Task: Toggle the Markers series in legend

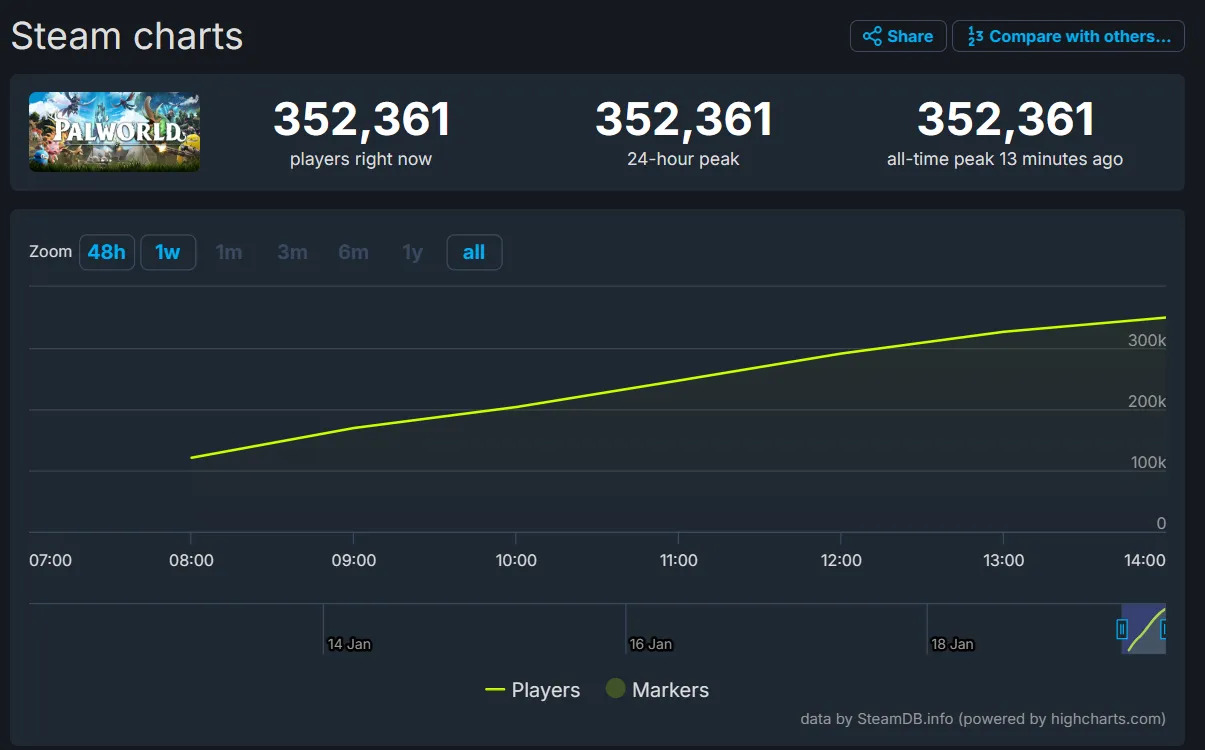Action: [x=657, y=690]
